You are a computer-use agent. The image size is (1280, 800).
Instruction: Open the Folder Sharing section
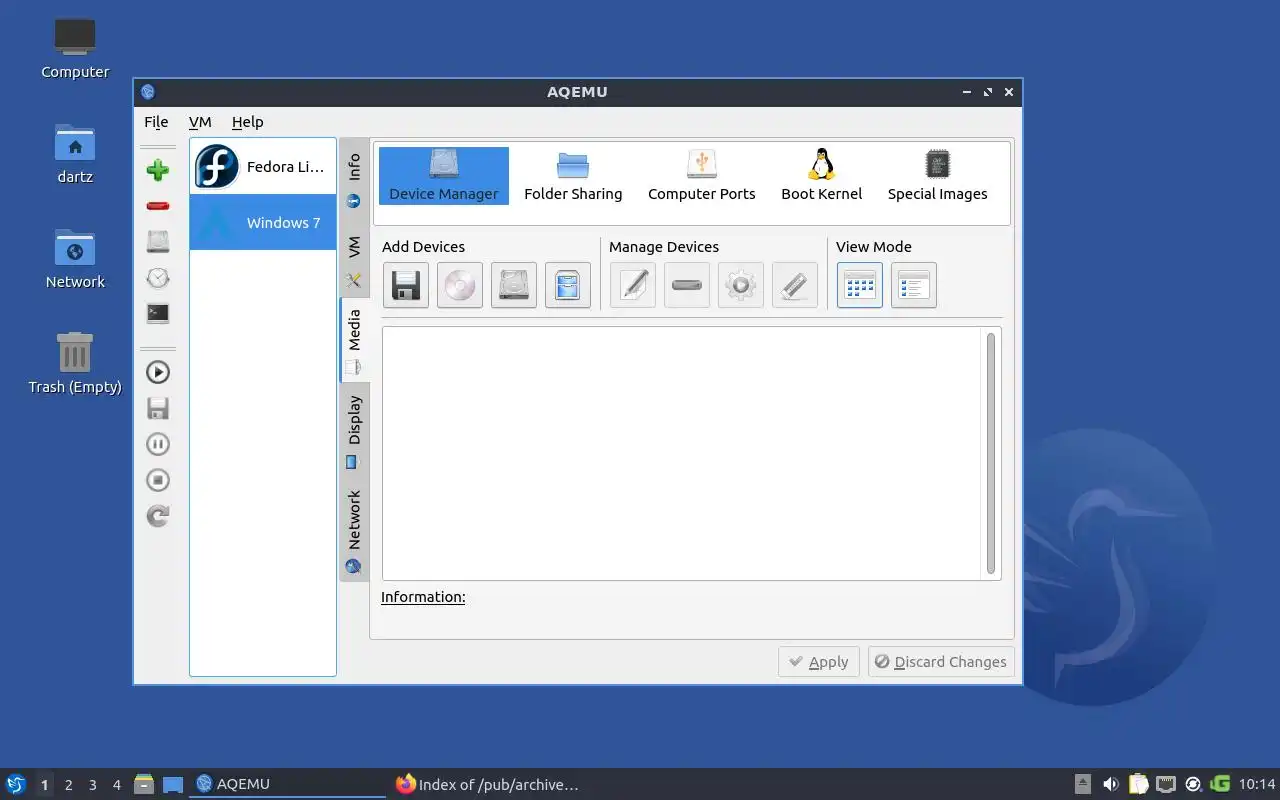pos(573,175)
